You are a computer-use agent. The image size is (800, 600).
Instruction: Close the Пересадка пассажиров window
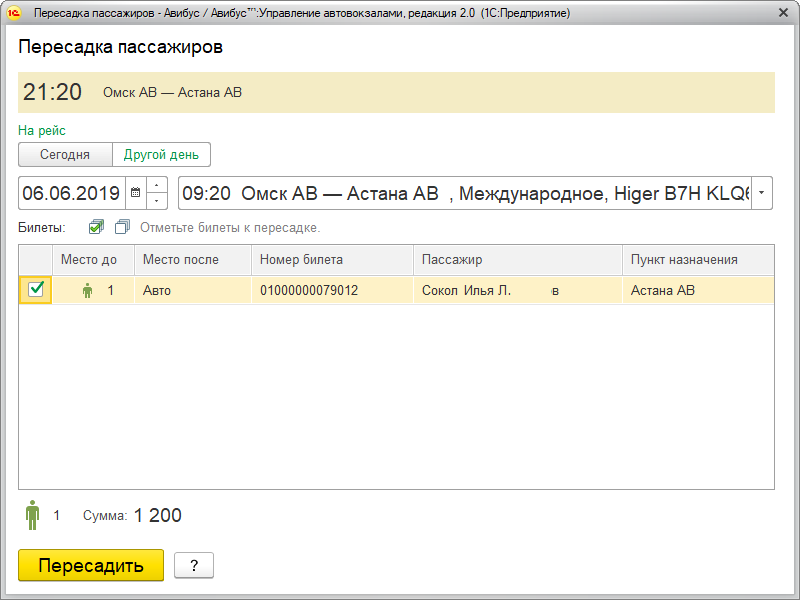781,13
